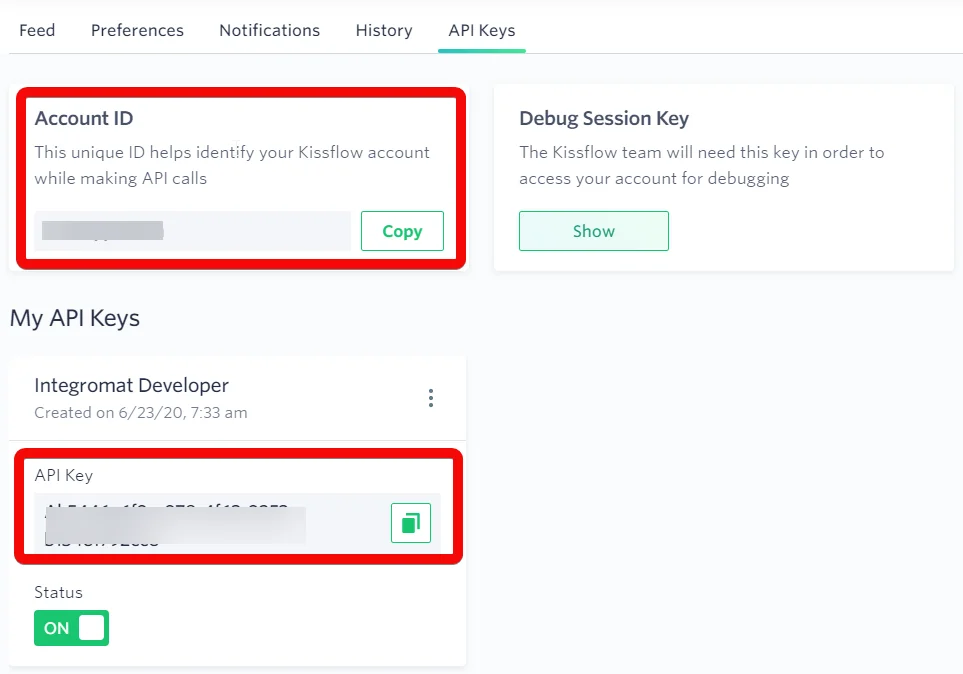Click the blurred Account ID value field
Image resolution: width=963 pixels, height=674 pixels.
tap(192, 231)
